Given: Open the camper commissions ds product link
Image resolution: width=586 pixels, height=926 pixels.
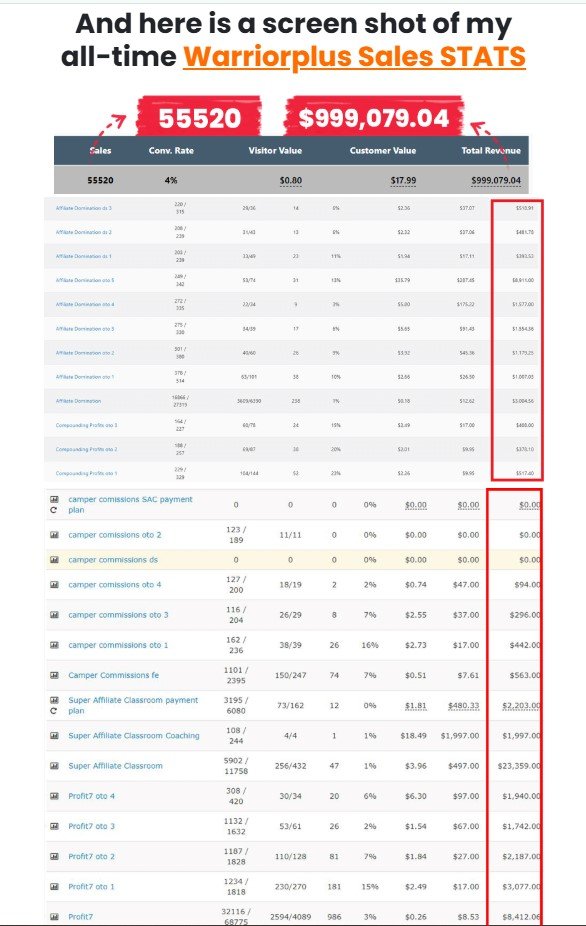Looking at the screenshot, I should coord(113,560).
